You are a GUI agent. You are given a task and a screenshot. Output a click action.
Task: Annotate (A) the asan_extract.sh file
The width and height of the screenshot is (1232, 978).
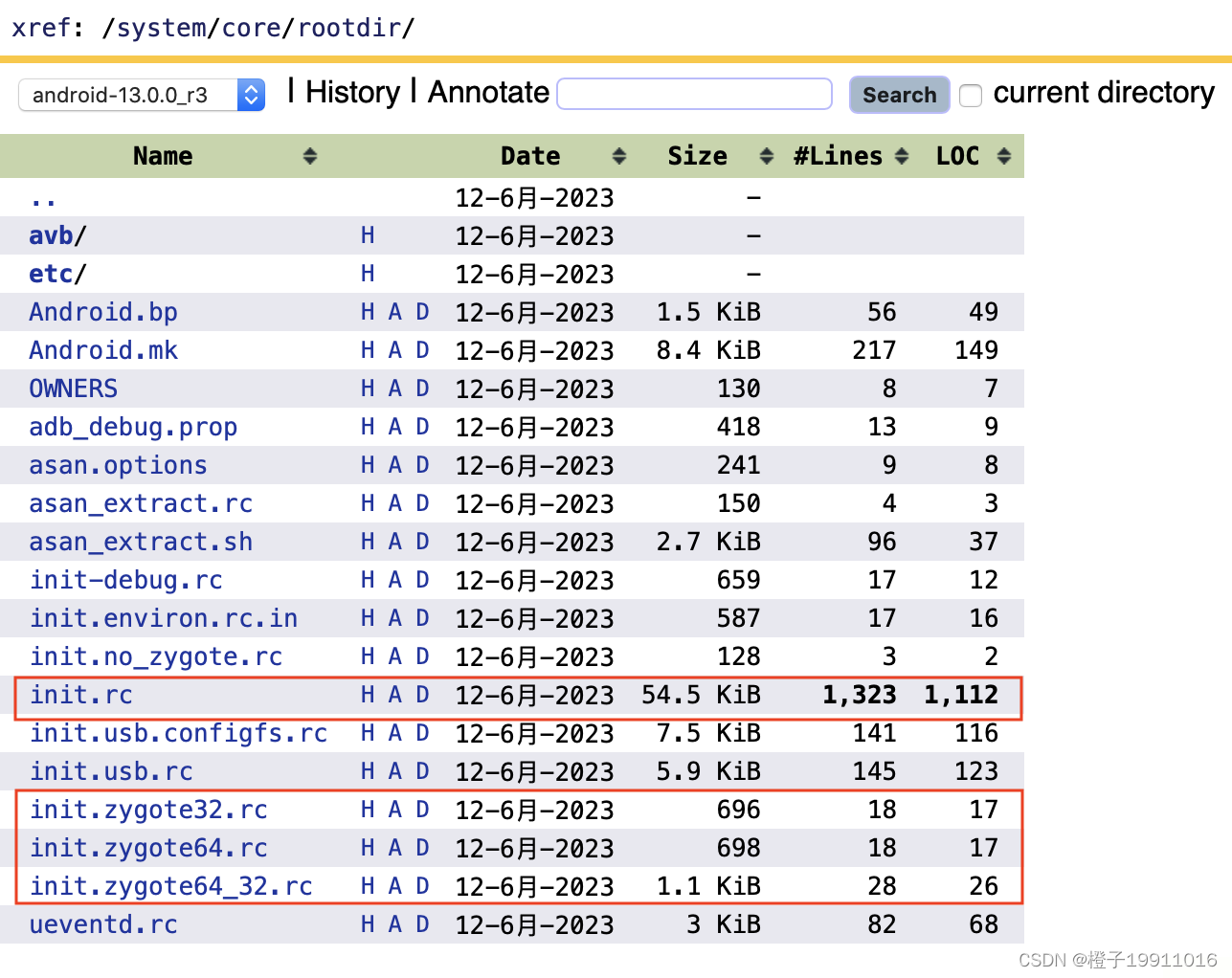395,542
